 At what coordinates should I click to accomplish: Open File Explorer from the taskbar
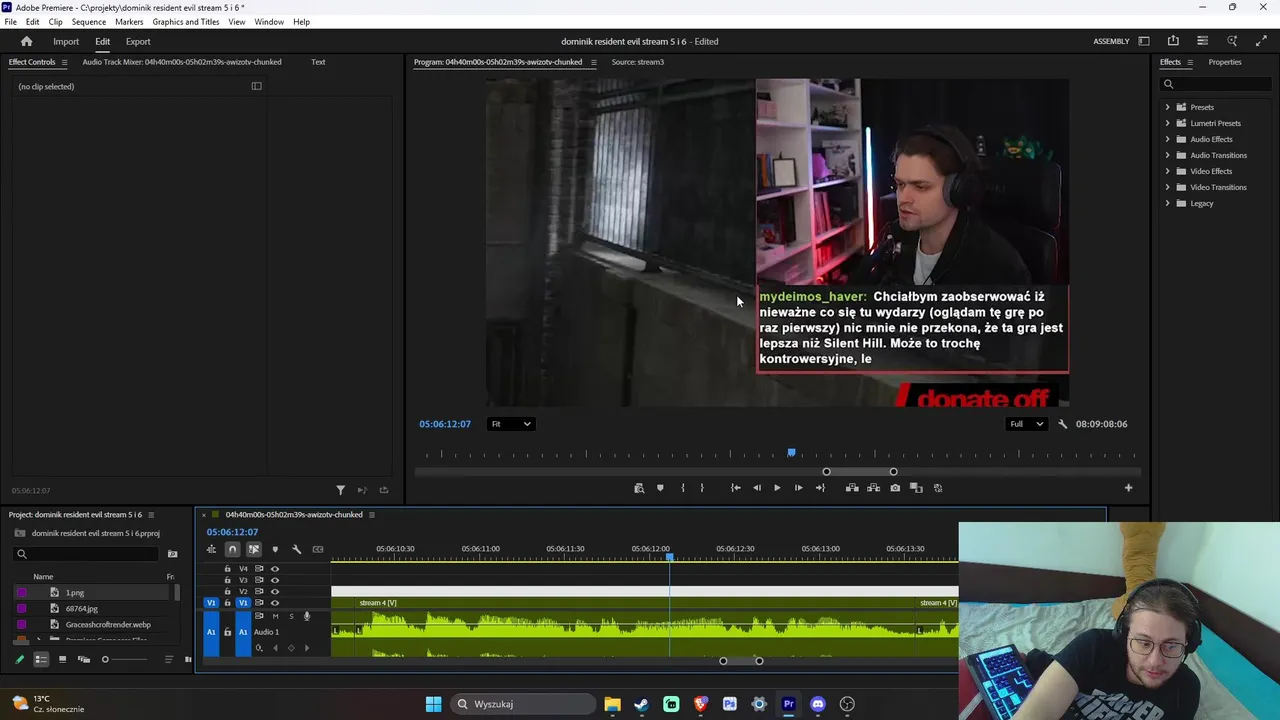coord(612,704)
